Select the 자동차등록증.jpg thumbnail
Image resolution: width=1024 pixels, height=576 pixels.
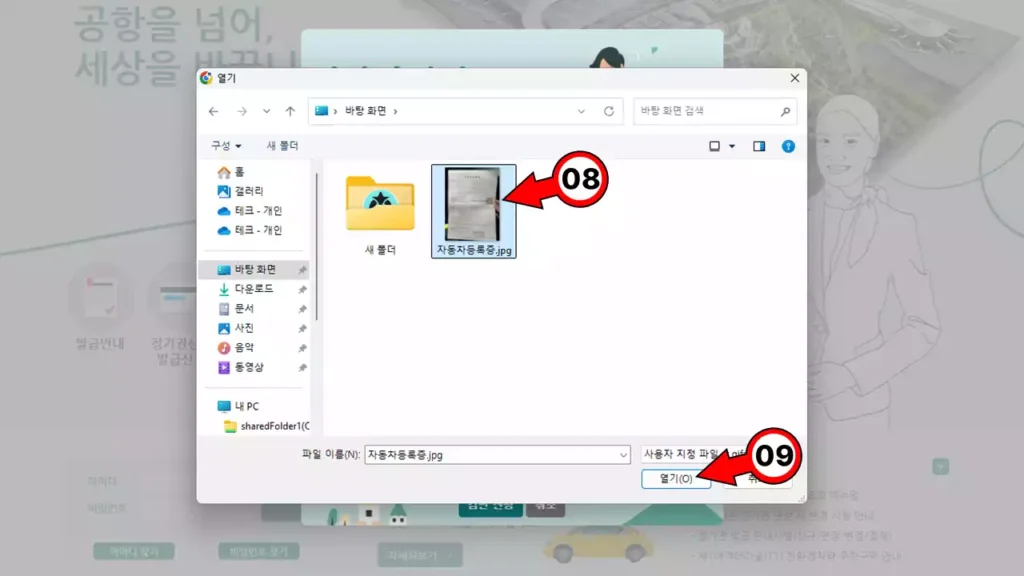pos(473,205)
